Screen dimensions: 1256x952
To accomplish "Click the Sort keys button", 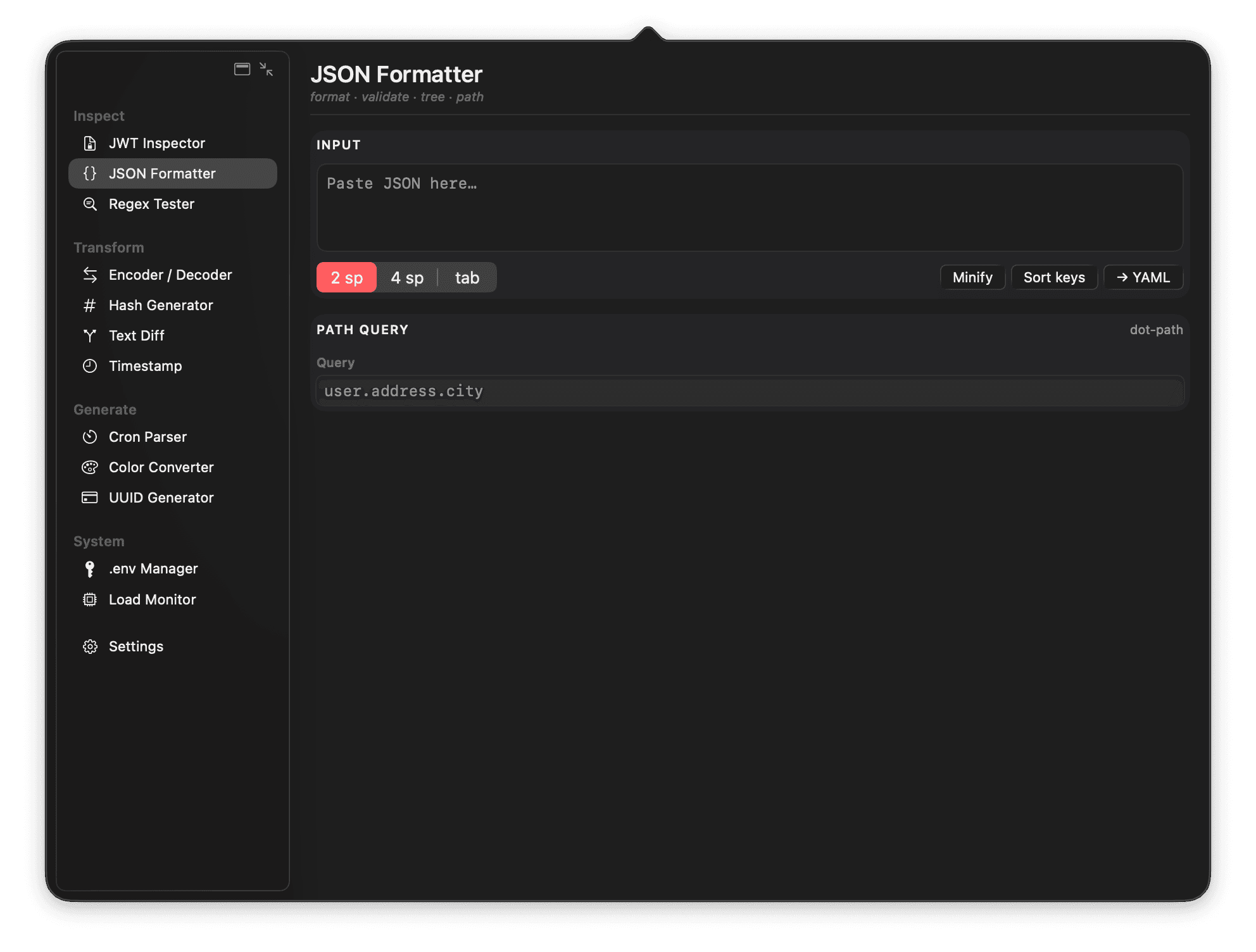I will [x=1054, y=277].
